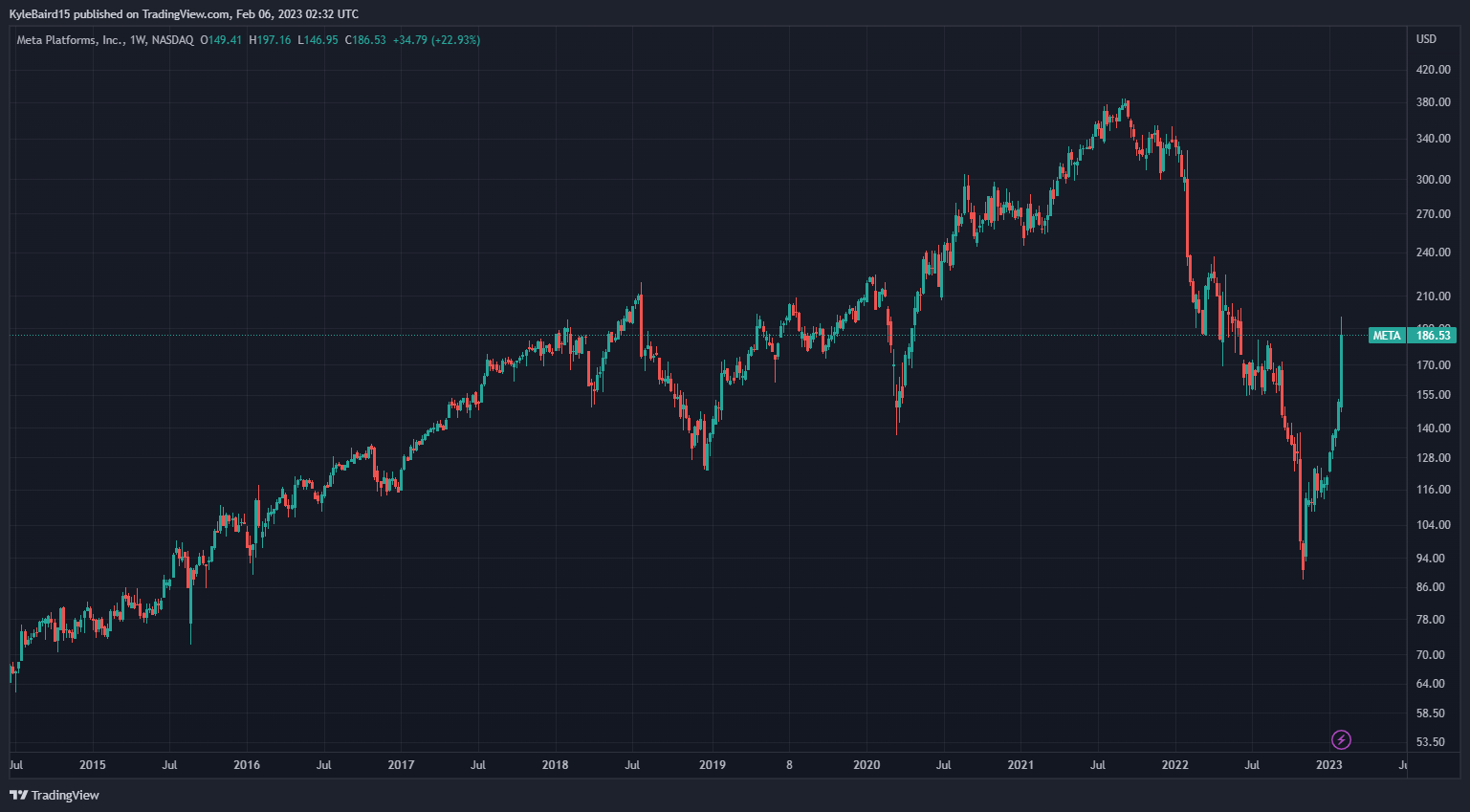The height and width of the screenshot is (812, 1470).
Task: Click the 240.00 price axis label
Action: coord(1433,253)
